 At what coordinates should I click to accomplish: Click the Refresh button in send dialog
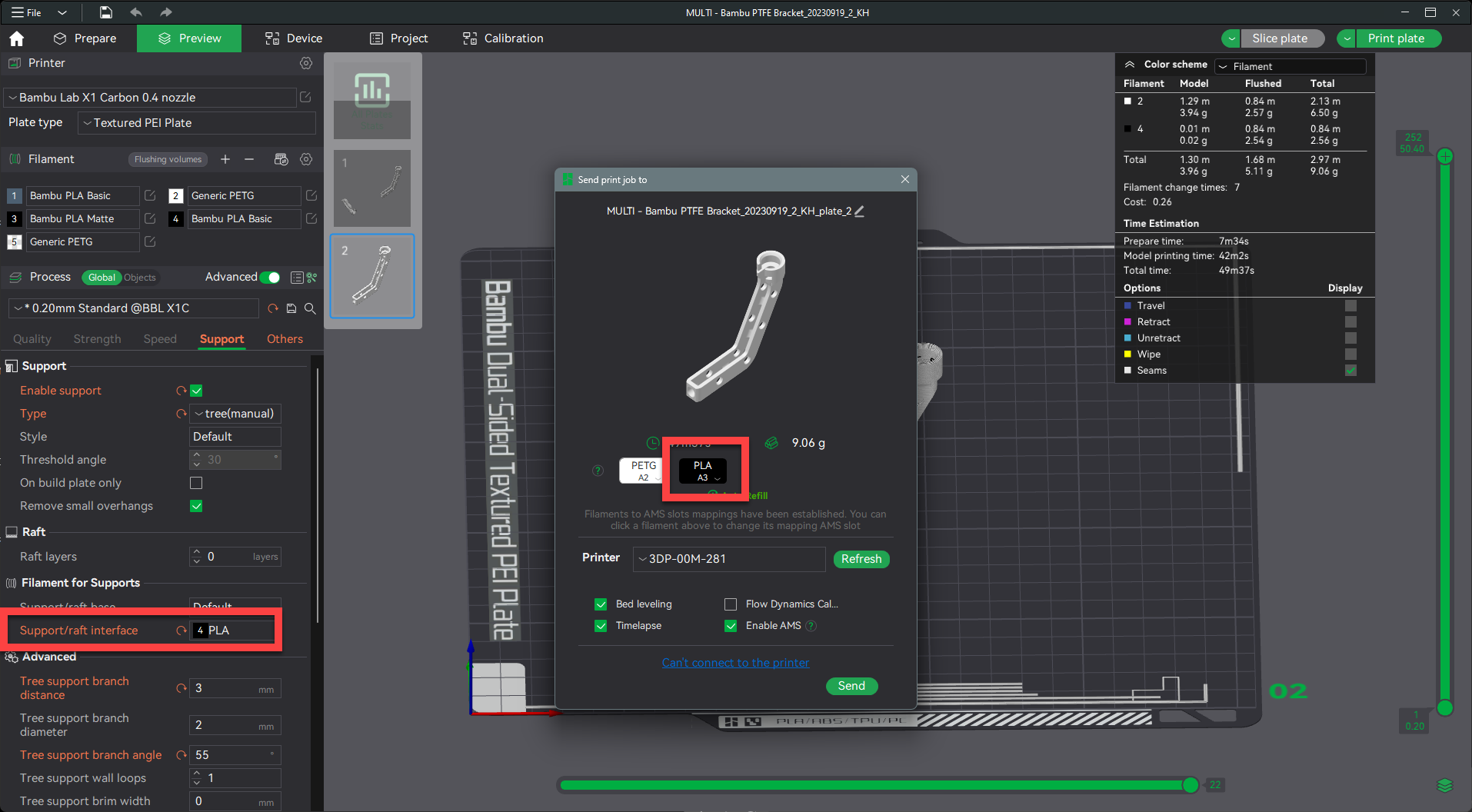(861, 559)
